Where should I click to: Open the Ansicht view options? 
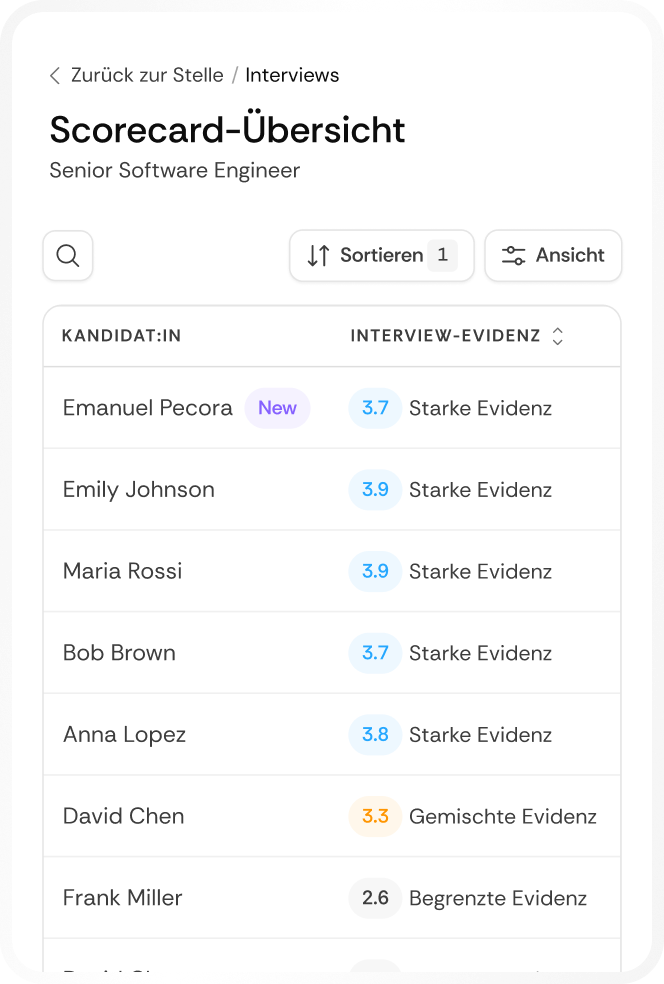point(553,255)
